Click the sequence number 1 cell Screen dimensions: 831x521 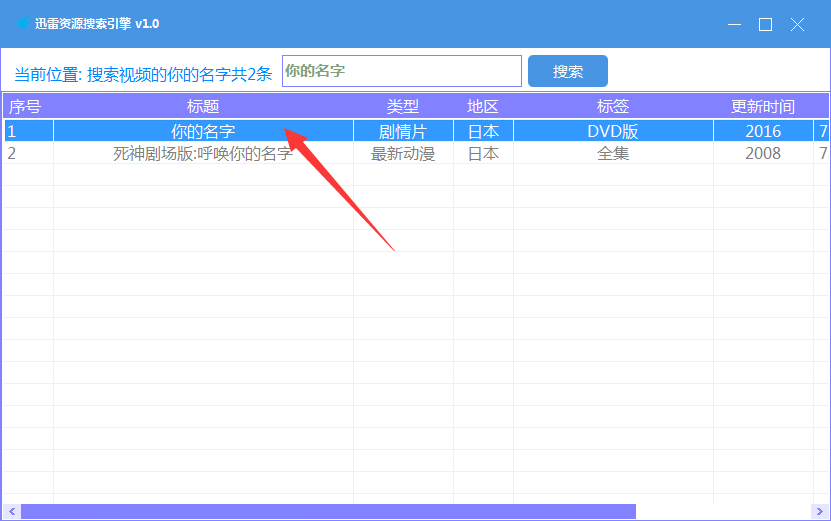point(29,131)
